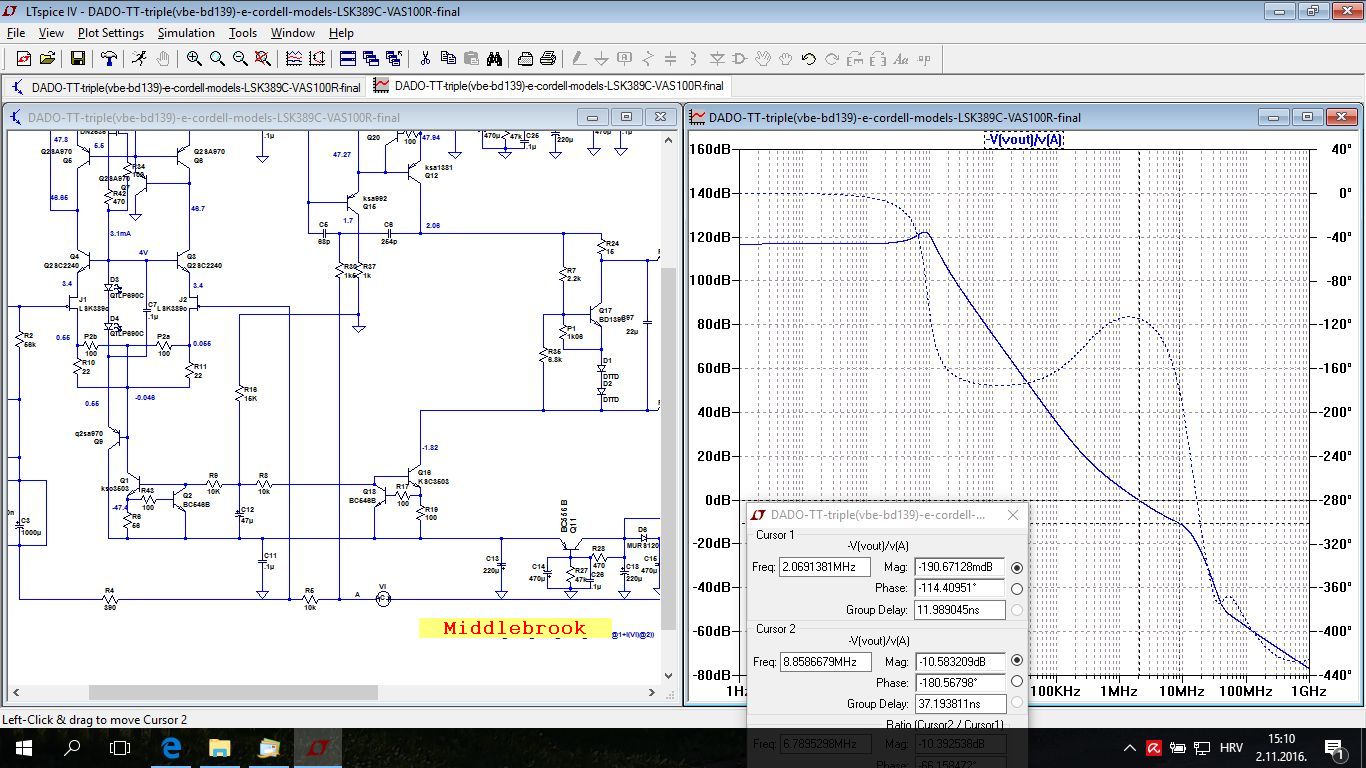The width and height of the screenshot is (1366, 768).
Task: Click Cursor 1 Mag value field
Action: [960, 567]
